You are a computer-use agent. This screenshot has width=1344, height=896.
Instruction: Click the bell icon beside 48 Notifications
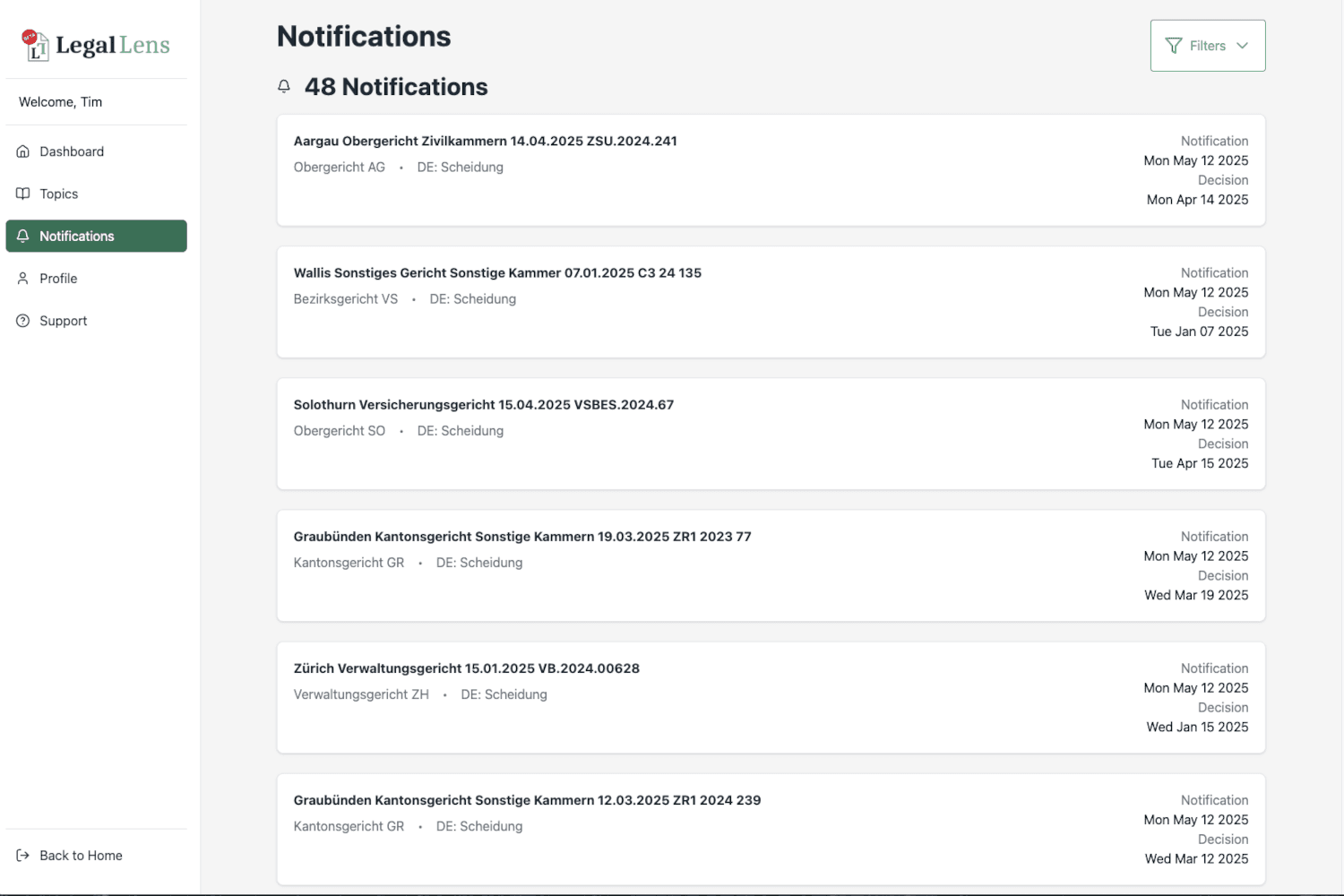pyautogui.click(x=284, y=87)
